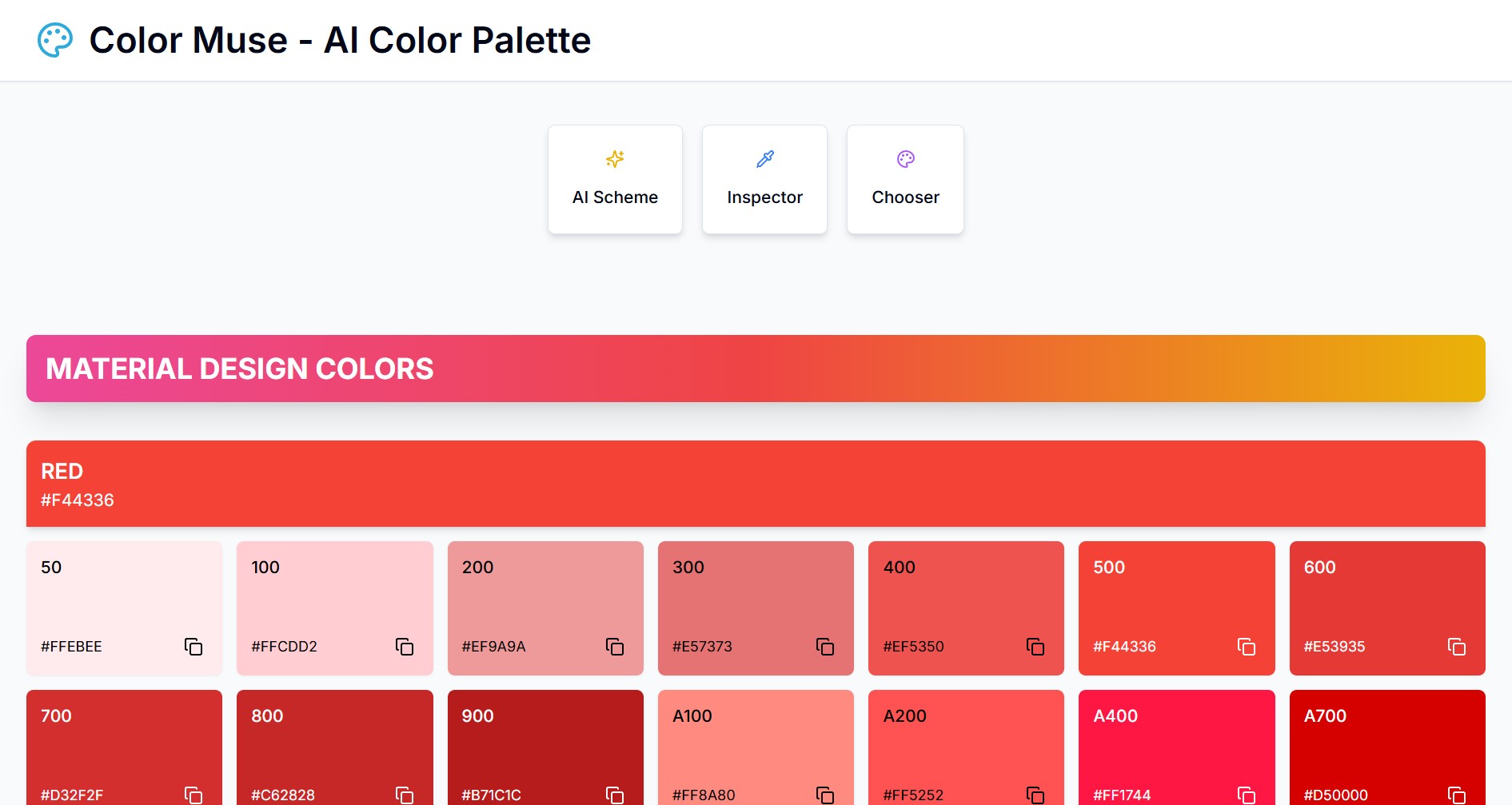Copy hex code #FFCDD2 with copy icon
1512x805 pixels.
tap(405, 647)
